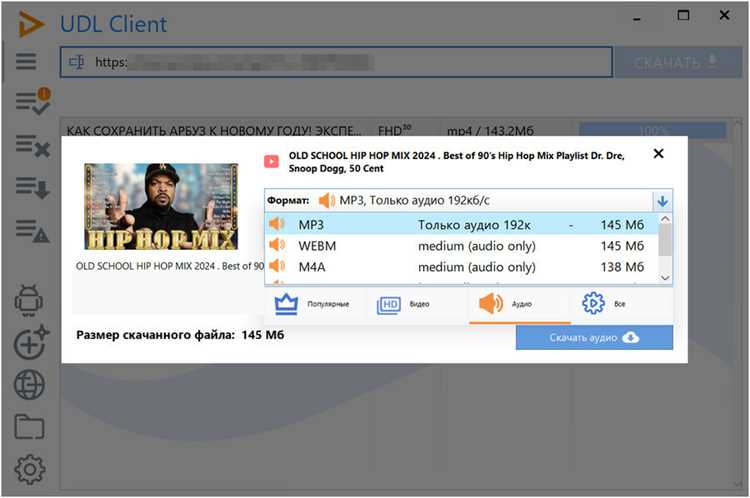Show the failed downloads list with warning icon
The height and width of the screenshot is (498, 750).
tap(33, 231)
